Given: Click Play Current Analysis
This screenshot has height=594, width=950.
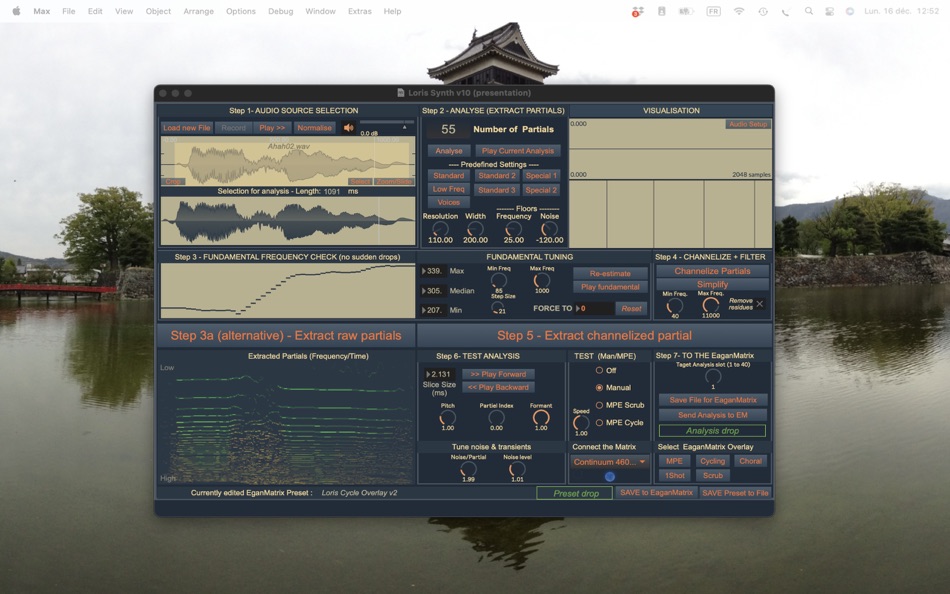Looking at the screenshot, I should pyautogui.click(x=518, y=151).
